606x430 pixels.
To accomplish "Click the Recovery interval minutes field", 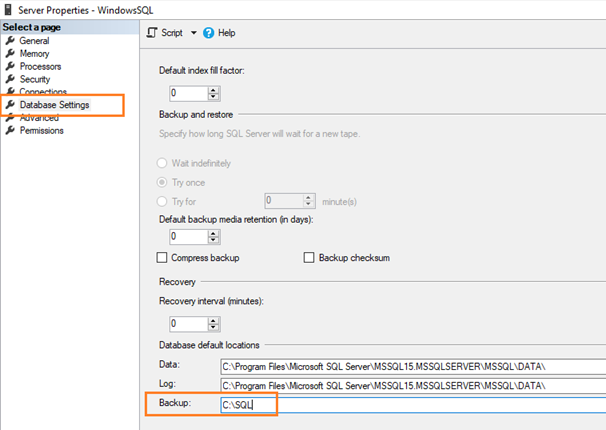I will pyautogui.click(x=189, y=324).
